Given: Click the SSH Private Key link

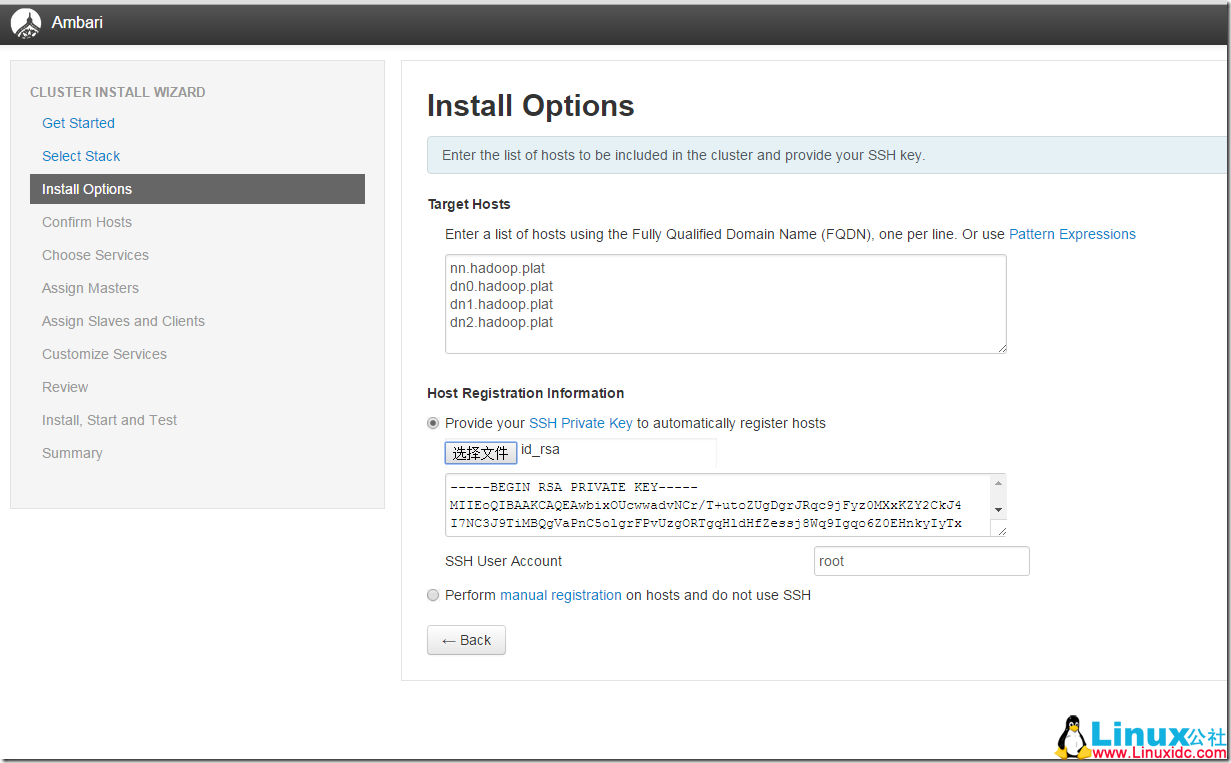Looking at the screenshot, I should click(580, 423).
